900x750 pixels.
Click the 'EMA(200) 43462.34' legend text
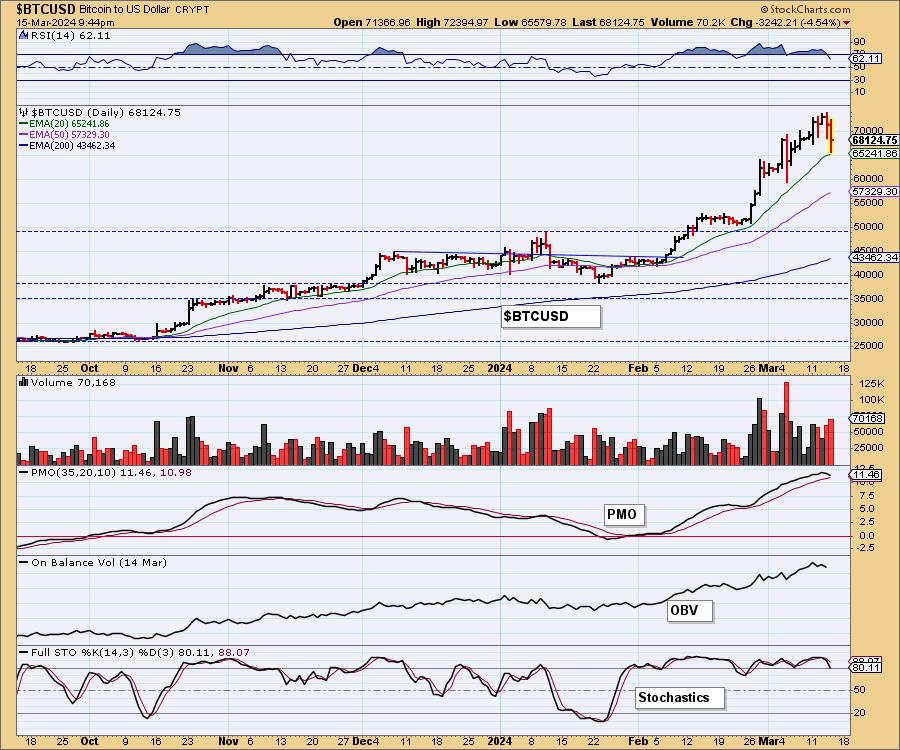(72, 146)
